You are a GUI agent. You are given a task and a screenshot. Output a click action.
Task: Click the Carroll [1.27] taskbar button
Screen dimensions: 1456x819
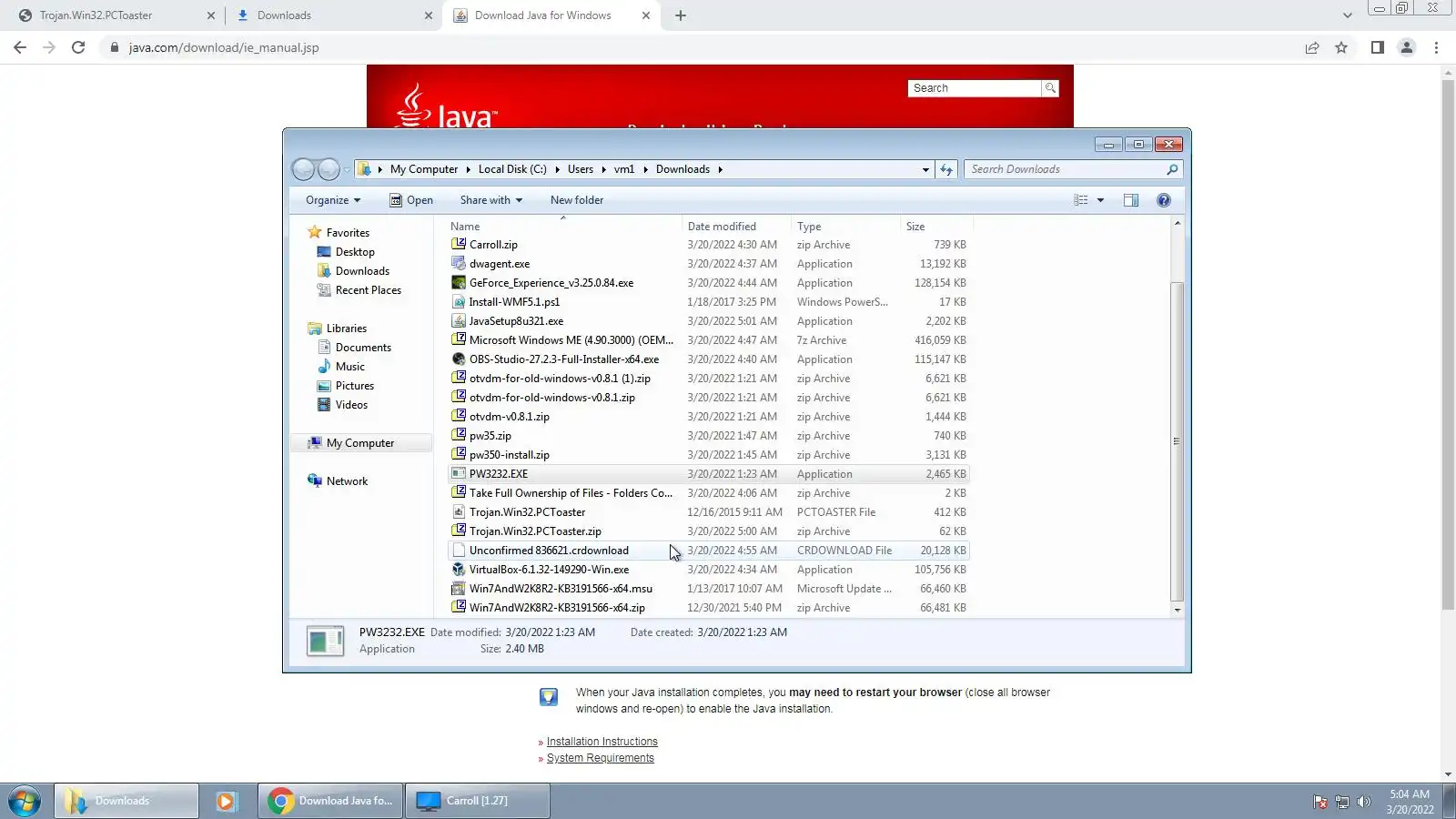(x=478, y=801)
